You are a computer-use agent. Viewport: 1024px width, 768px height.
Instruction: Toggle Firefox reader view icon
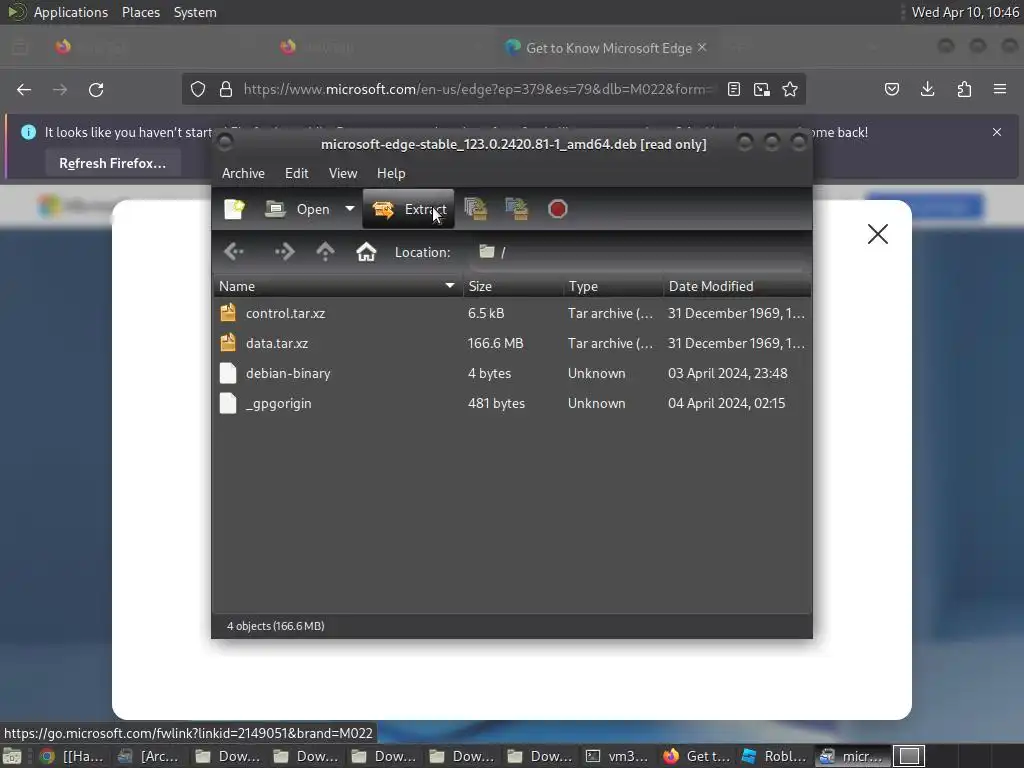tap(733, 89)
